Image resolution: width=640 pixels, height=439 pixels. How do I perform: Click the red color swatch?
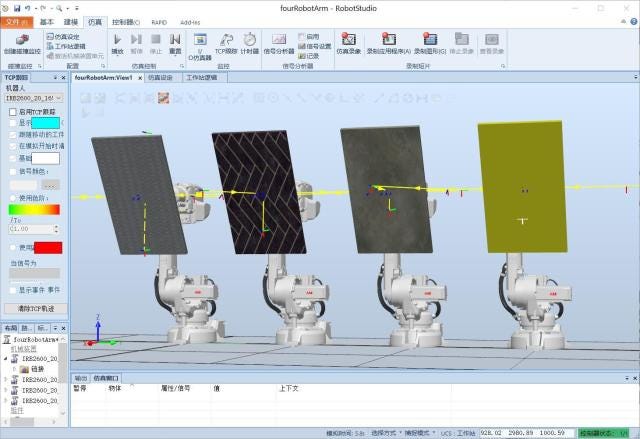tap(48, 248)
